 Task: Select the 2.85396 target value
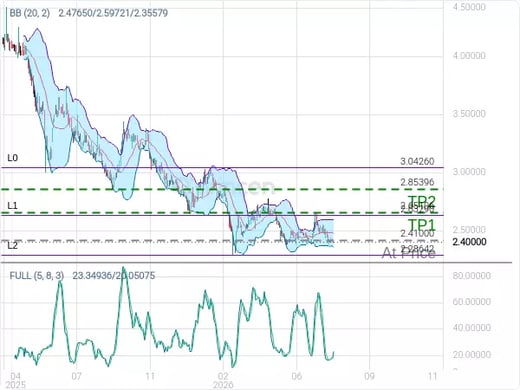pyautogui.click(x=417, y=182)
